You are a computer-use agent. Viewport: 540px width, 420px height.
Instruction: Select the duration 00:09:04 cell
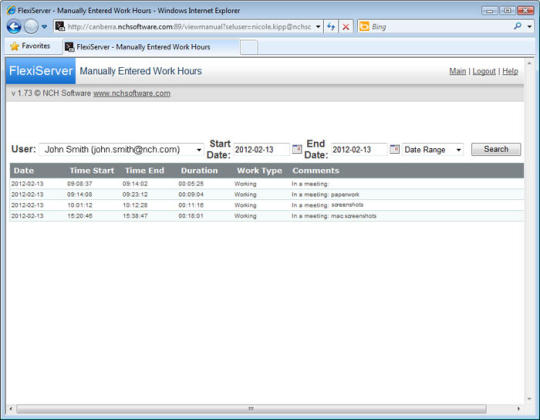click(191, 195)
